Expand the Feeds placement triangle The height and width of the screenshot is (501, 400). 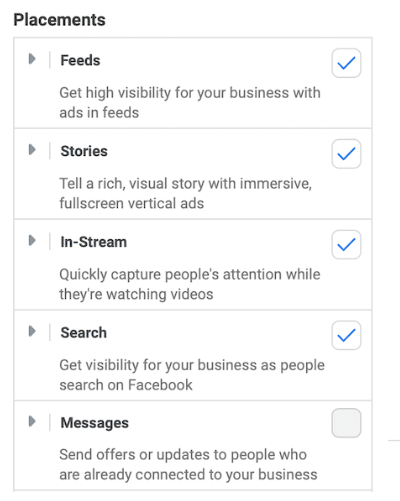click(x=32, y=59)
